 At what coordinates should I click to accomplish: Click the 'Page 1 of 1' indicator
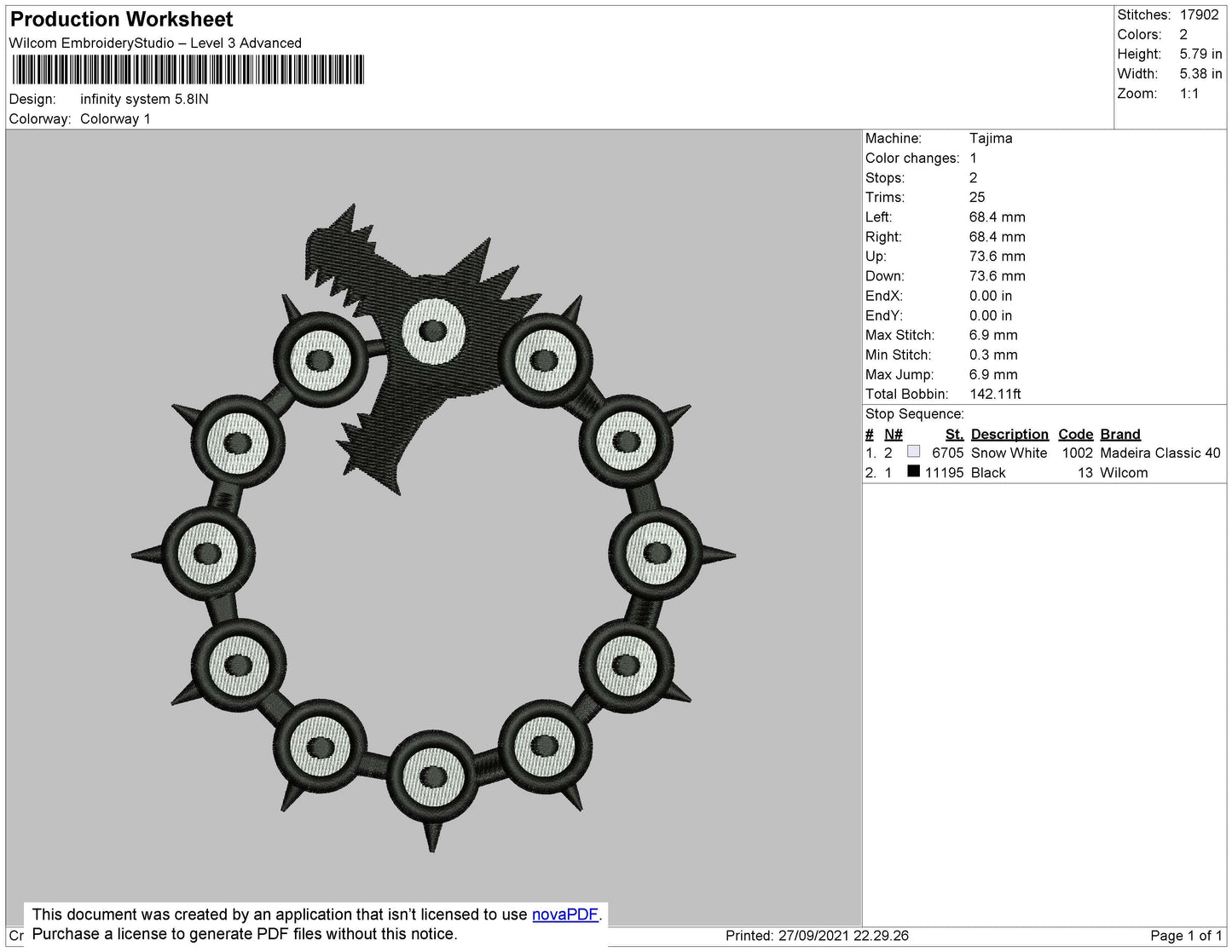[1186, 936]
